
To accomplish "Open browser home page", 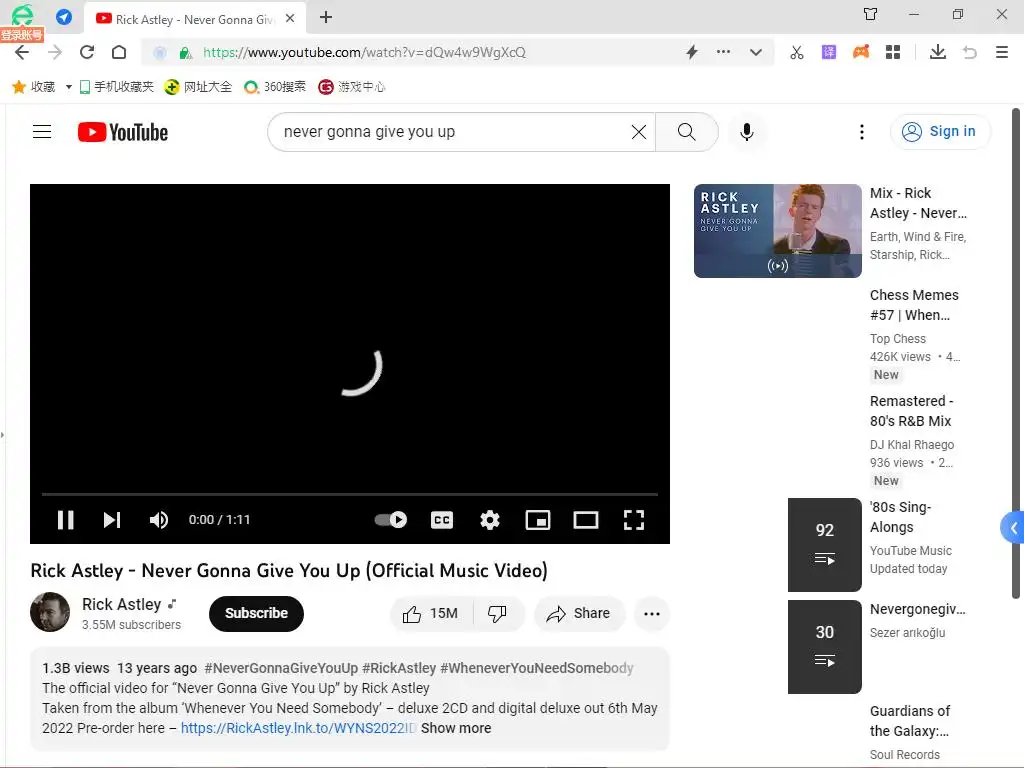I will tap(119, 52).
